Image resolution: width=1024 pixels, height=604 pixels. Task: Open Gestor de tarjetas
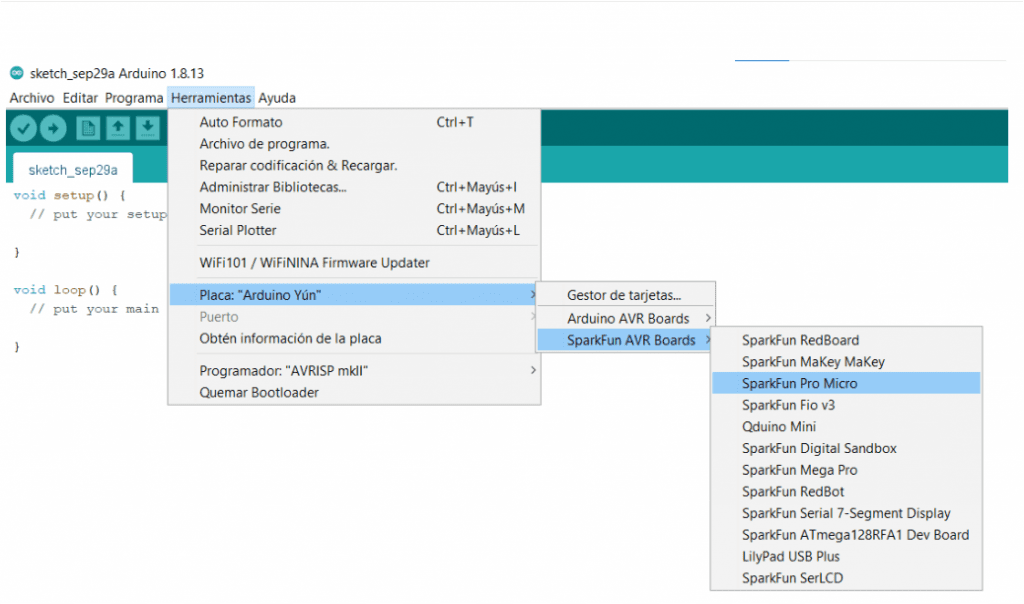tap(624, 295)
